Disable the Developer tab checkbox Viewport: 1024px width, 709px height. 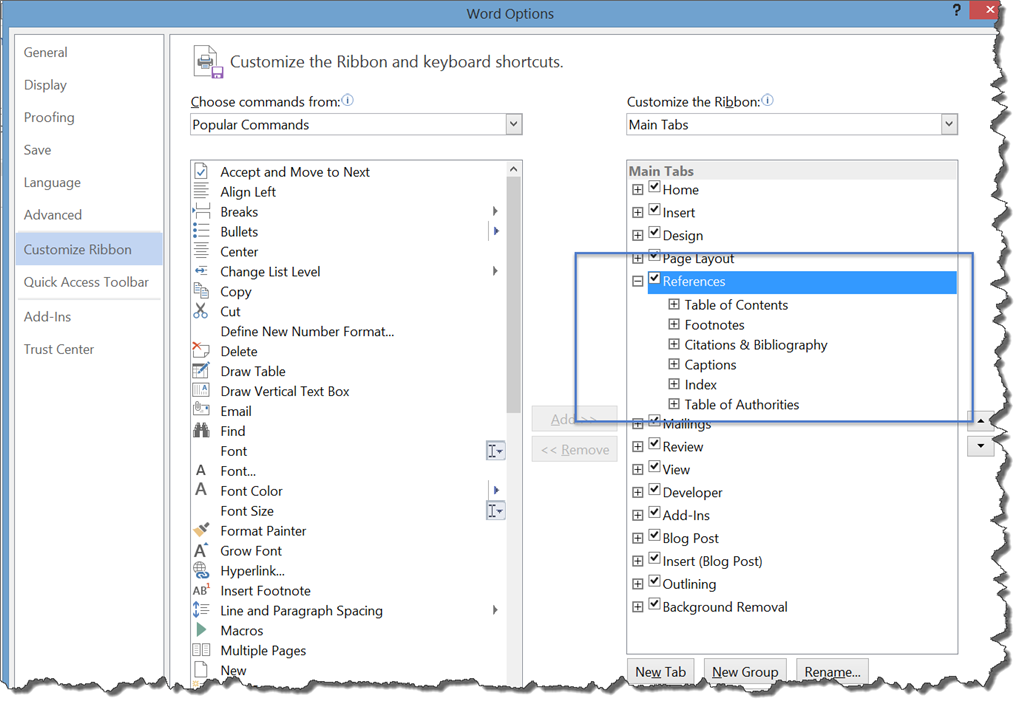click(x=654, y=490)
